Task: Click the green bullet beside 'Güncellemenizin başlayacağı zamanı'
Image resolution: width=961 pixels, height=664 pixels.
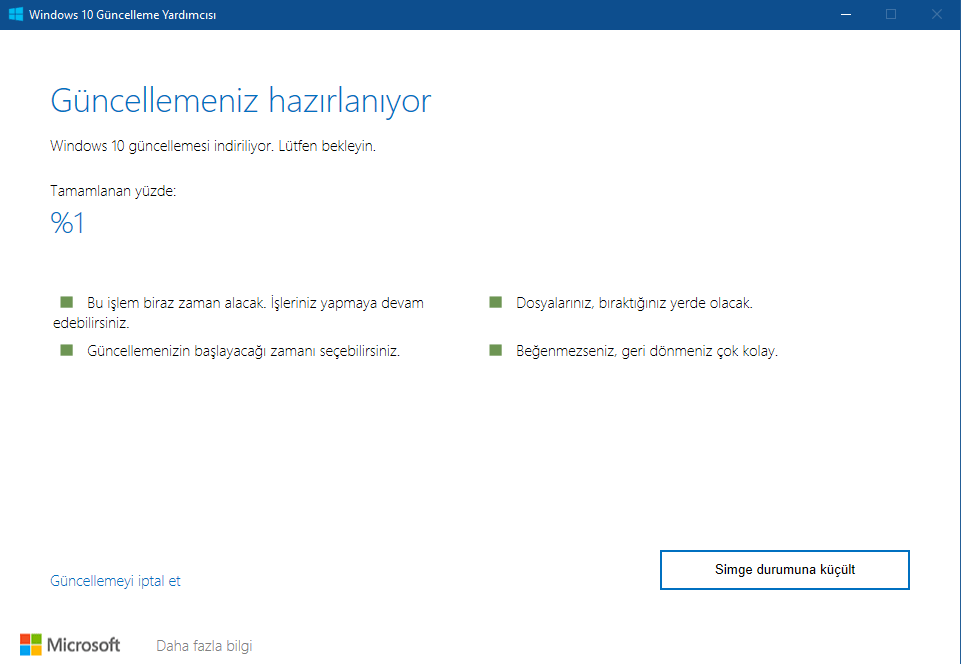Action: (x=67, y=350)
